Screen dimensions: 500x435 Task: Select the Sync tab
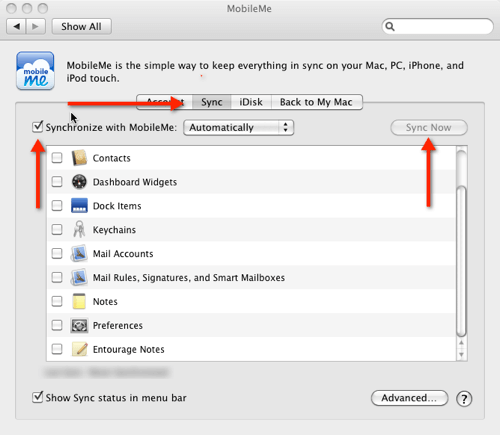coord(212,102)
